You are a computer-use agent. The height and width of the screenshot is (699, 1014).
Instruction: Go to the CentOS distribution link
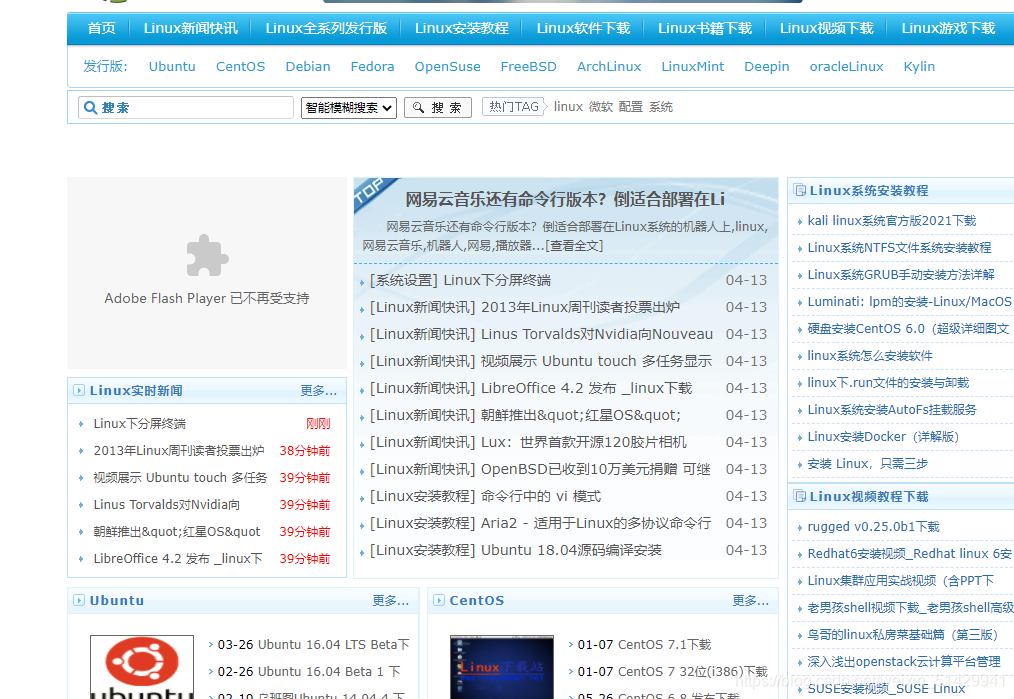[x=241, y=67]
